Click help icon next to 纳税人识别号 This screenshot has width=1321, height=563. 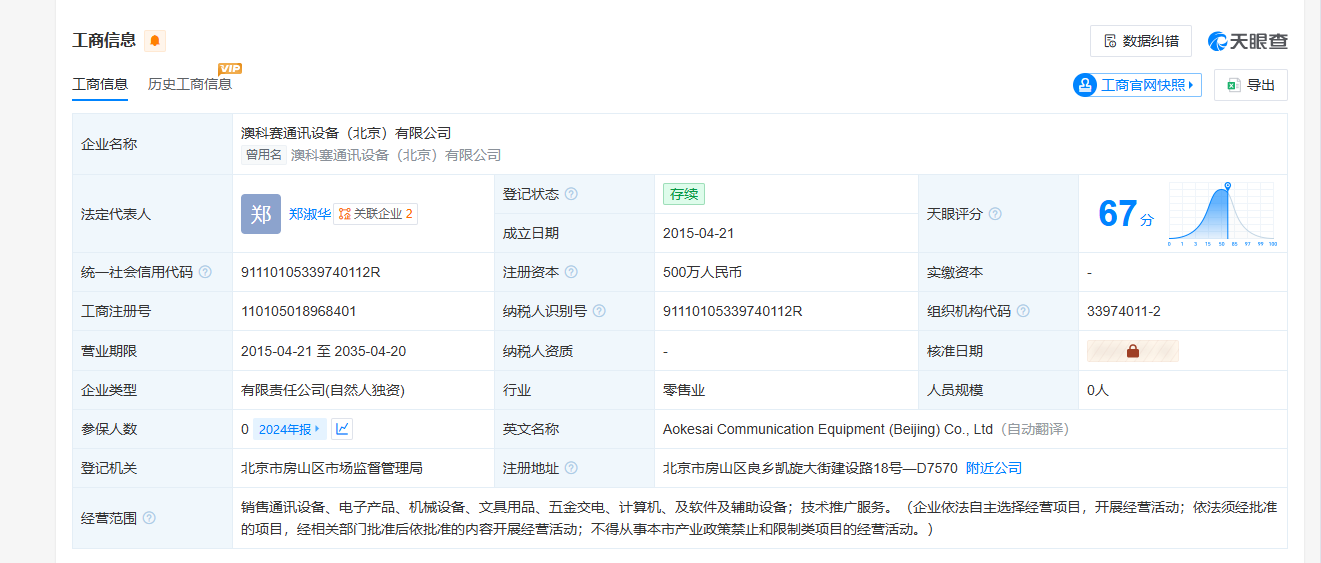click(599, 311)
